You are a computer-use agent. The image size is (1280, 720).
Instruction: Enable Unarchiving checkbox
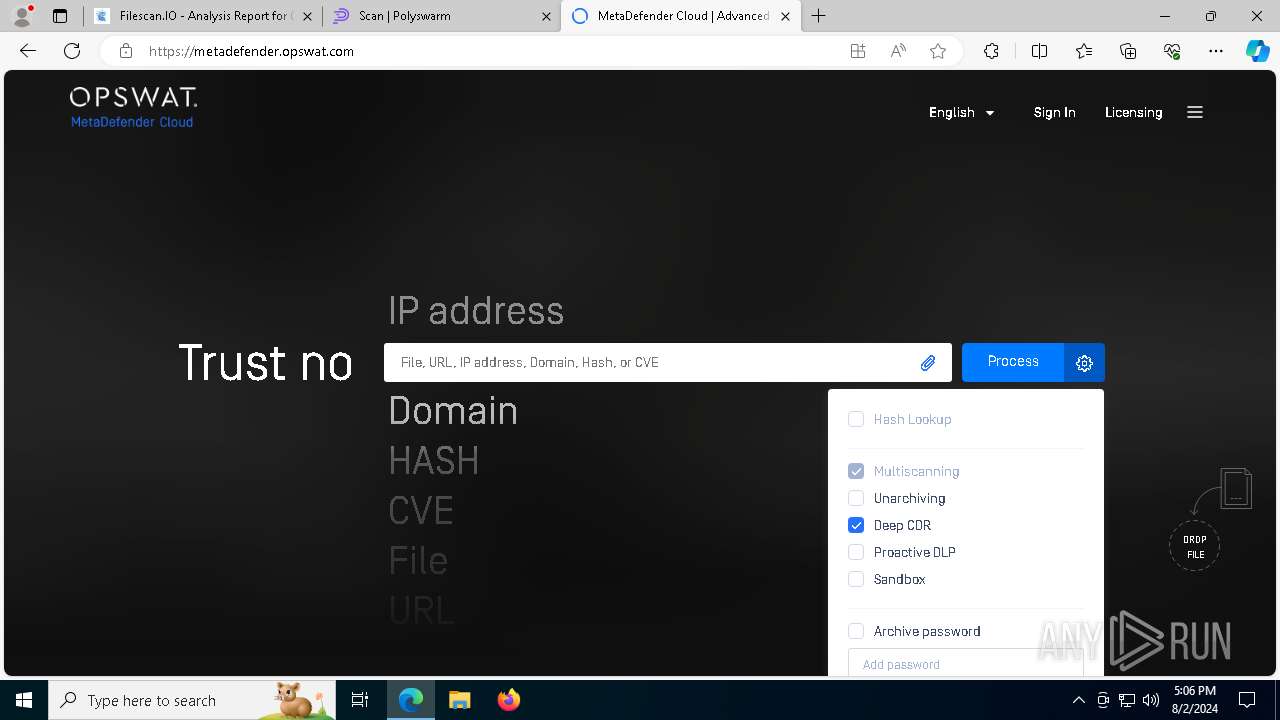click(856, 498)
